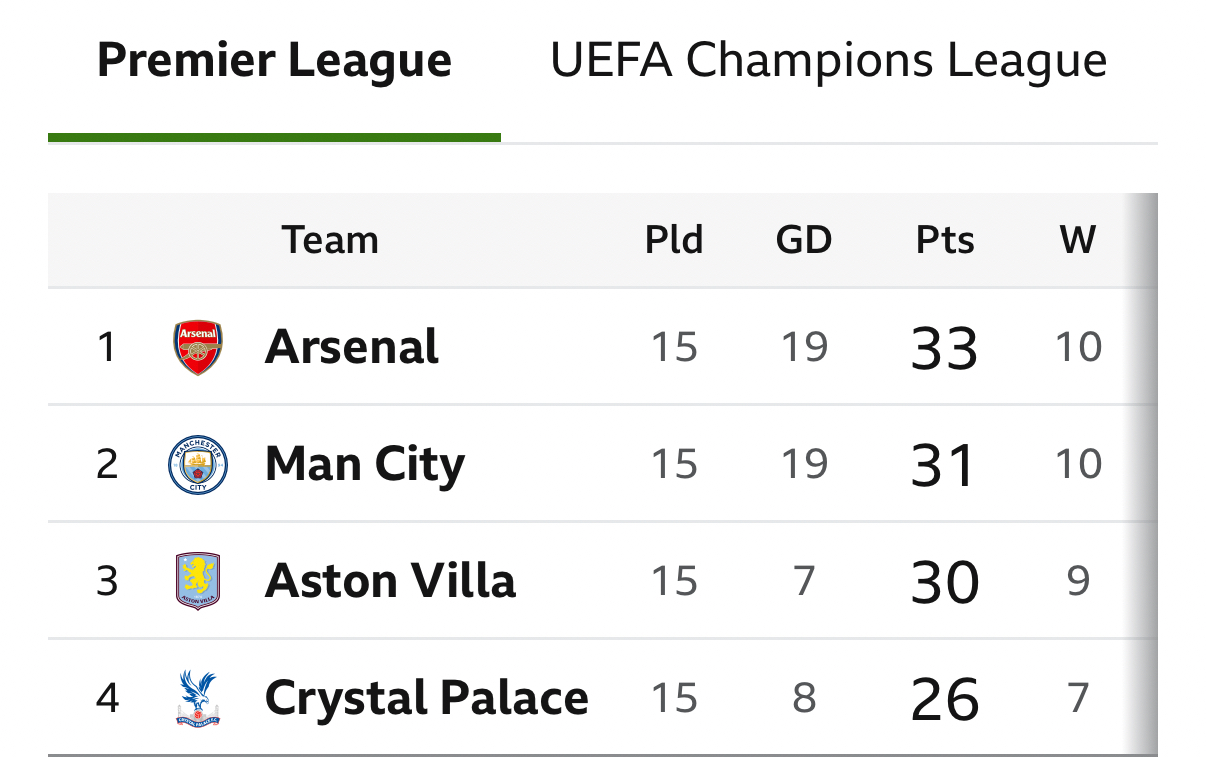Click Man City's 31 points value
Viewport: 1206px width, 757px height.
coord(944,465)
